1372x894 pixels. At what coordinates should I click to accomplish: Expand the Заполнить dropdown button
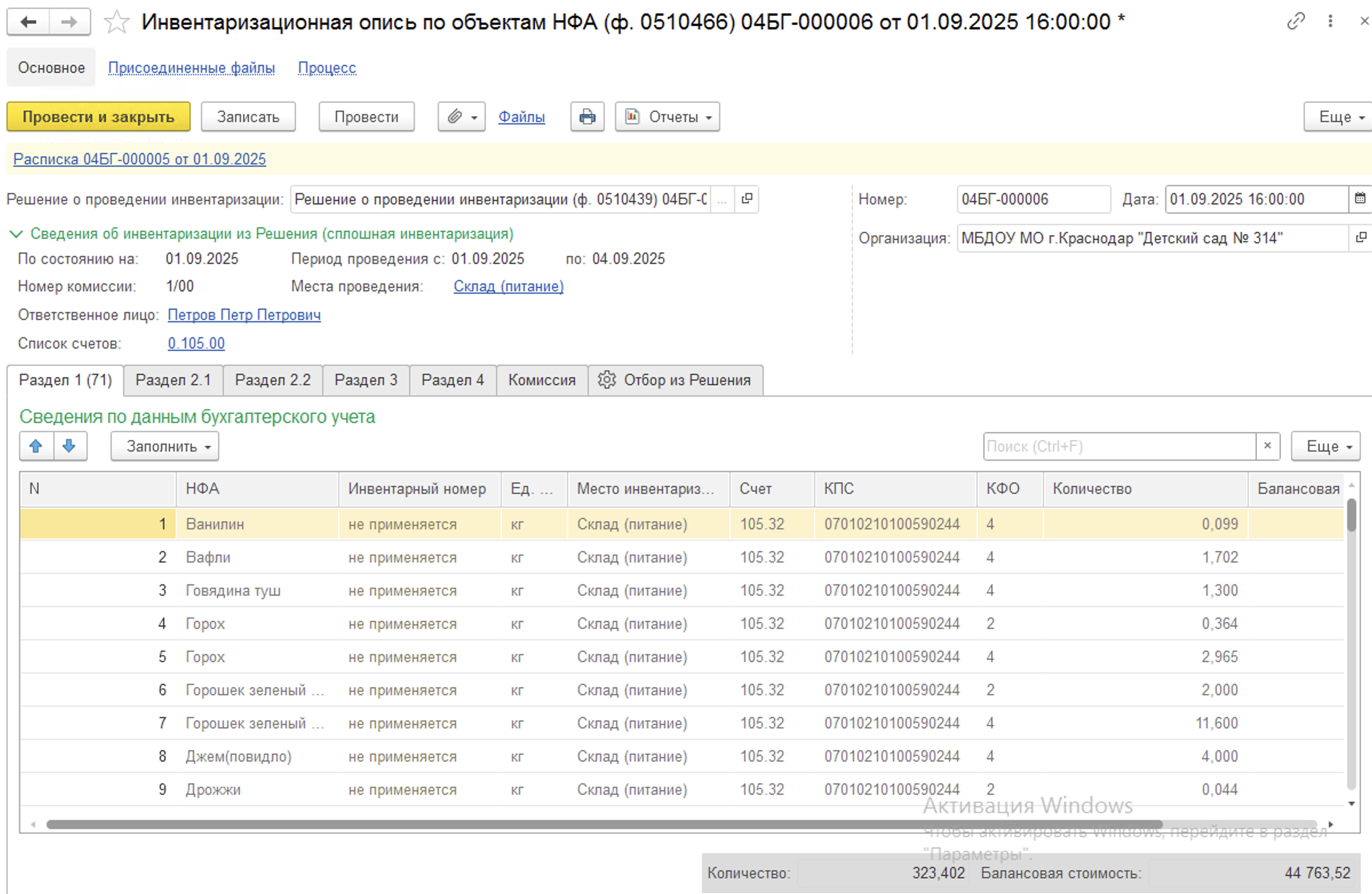[165, 446]
